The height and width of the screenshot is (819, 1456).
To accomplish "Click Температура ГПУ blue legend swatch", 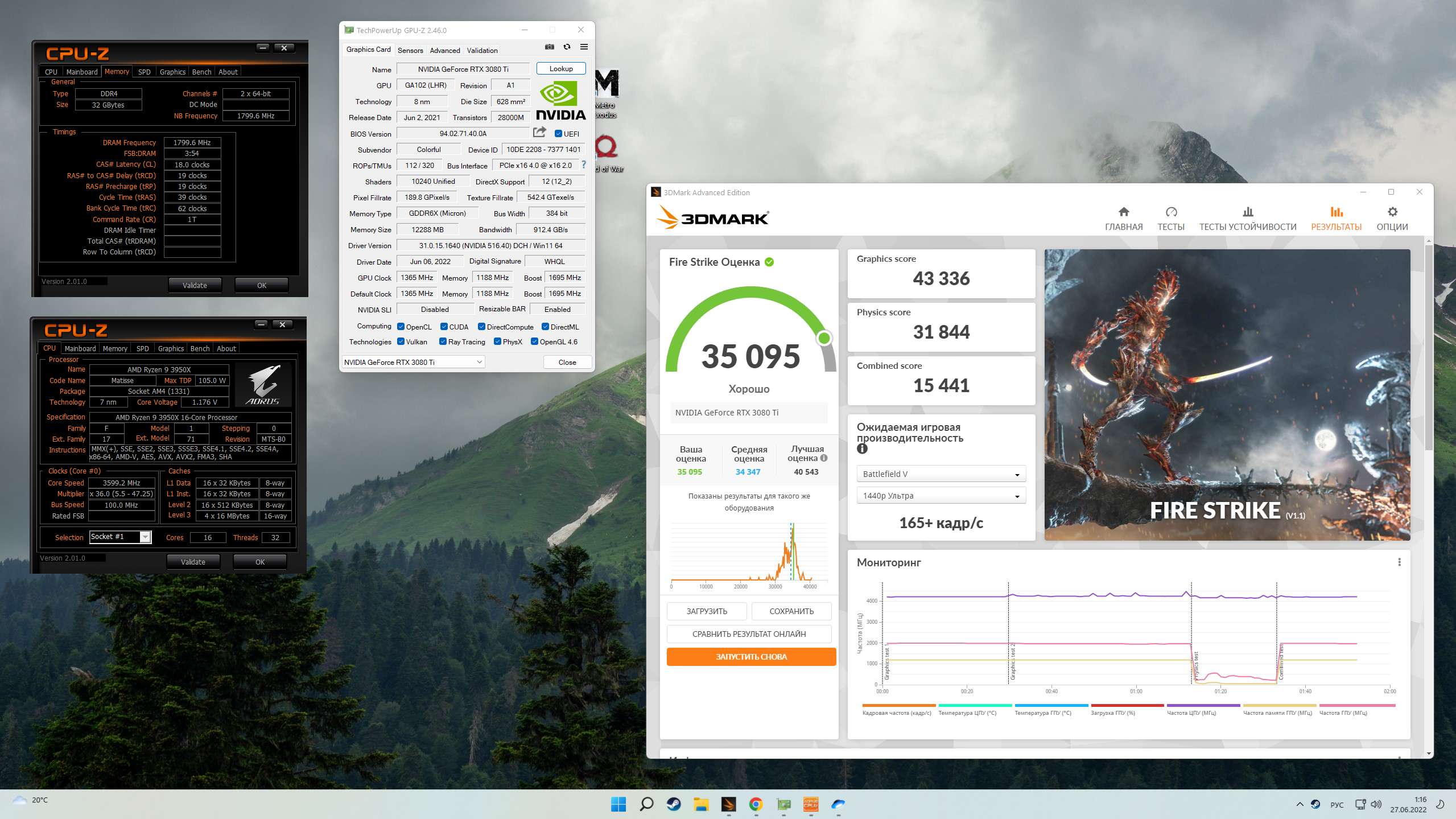I will [x=1051, y=705].
